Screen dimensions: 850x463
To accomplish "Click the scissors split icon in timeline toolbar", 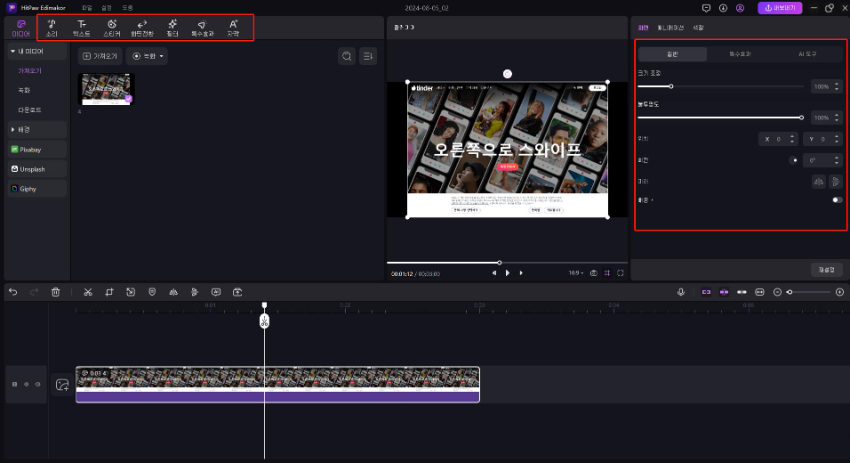I will coord(88,292).
